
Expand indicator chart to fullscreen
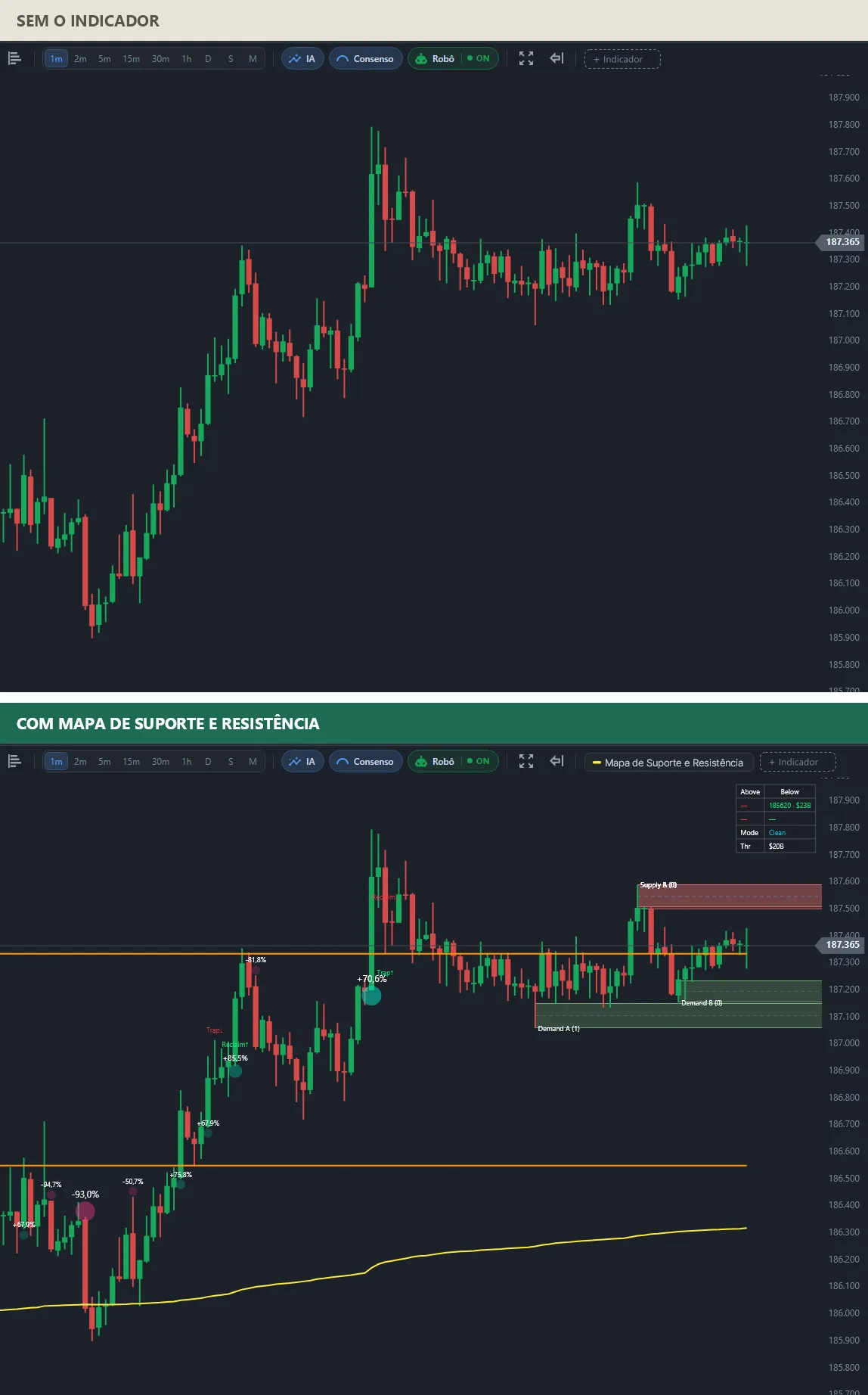click(x=526, y=761)
